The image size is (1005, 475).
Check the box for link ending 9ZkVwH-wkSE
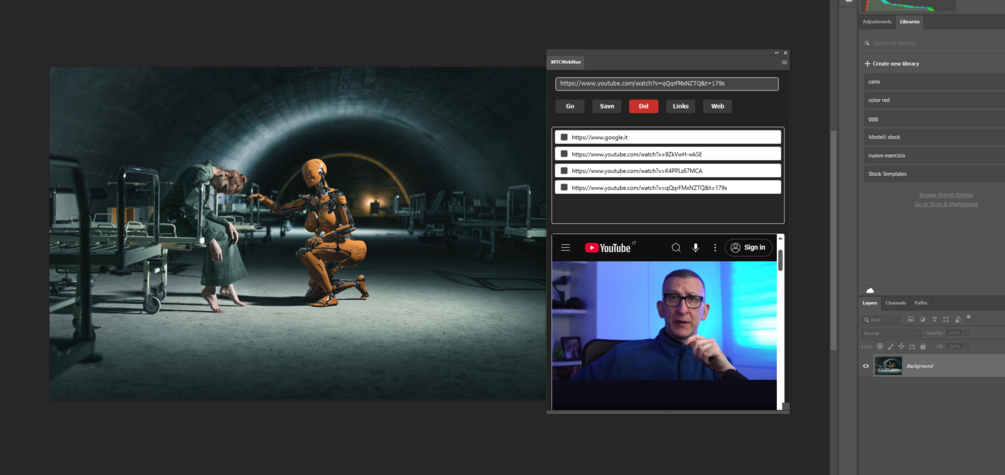click(564, 154)
